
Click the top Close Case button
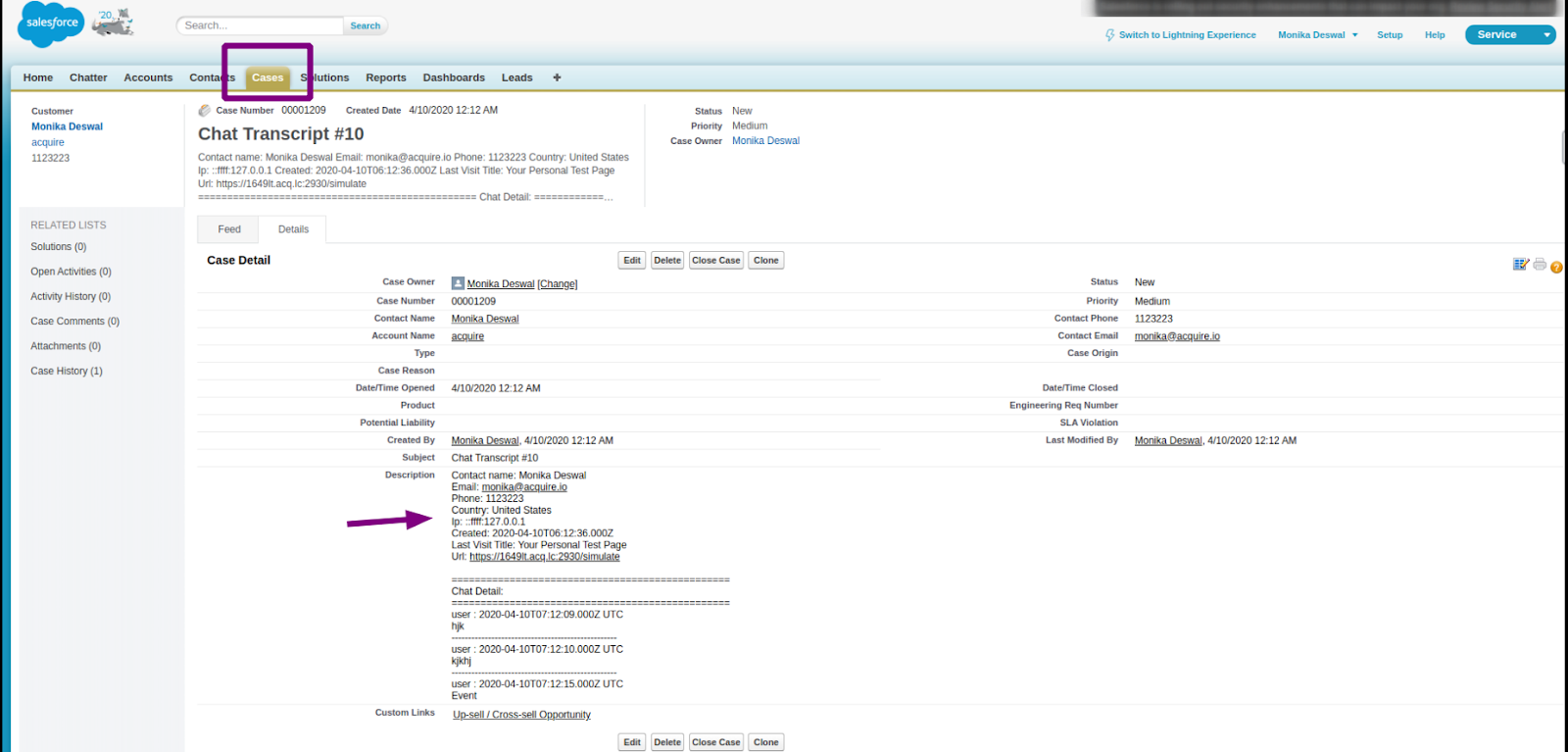[x=716, y=261]
